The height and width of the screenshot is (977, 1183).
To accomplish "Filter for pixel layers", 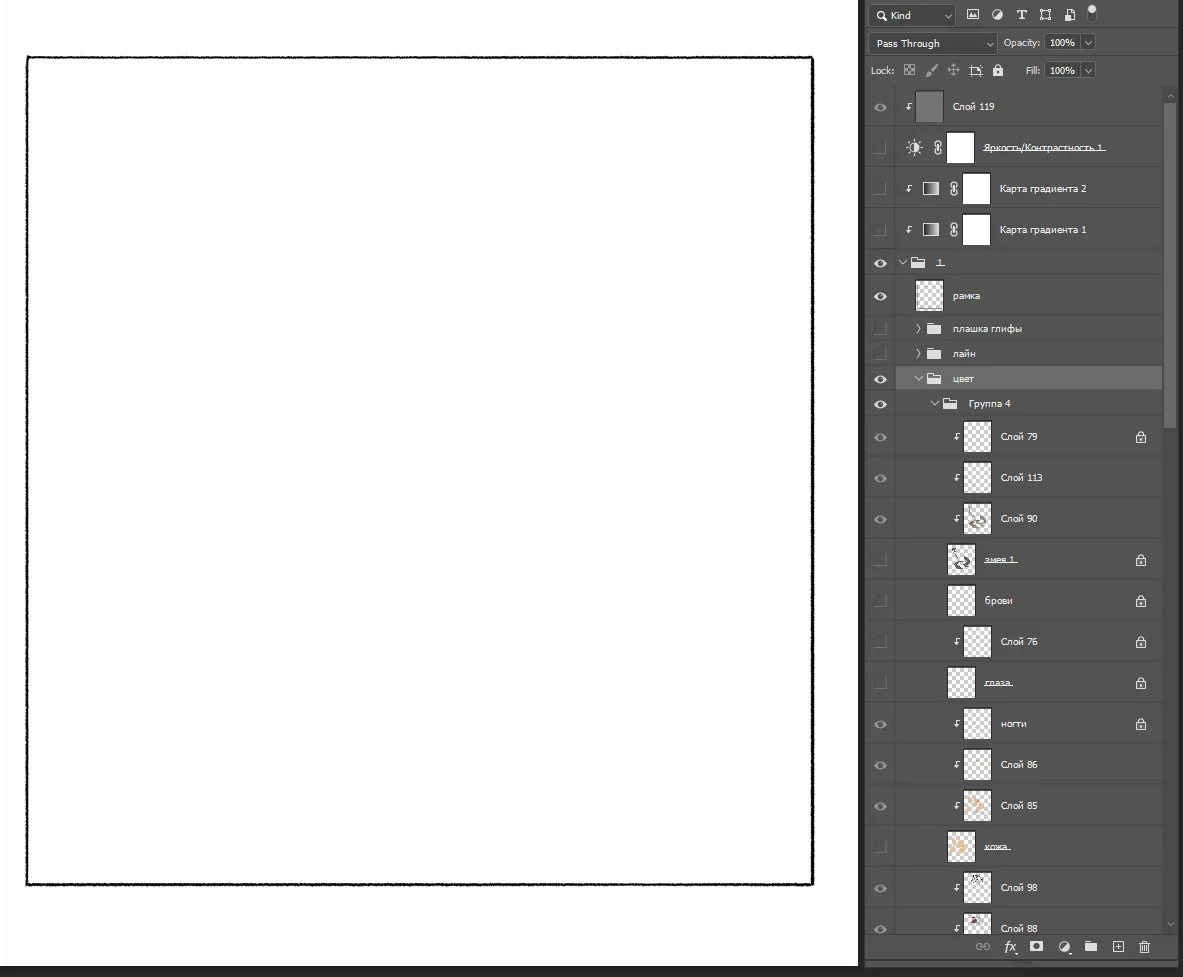I will pyautogui.click(x=973, y=15).
